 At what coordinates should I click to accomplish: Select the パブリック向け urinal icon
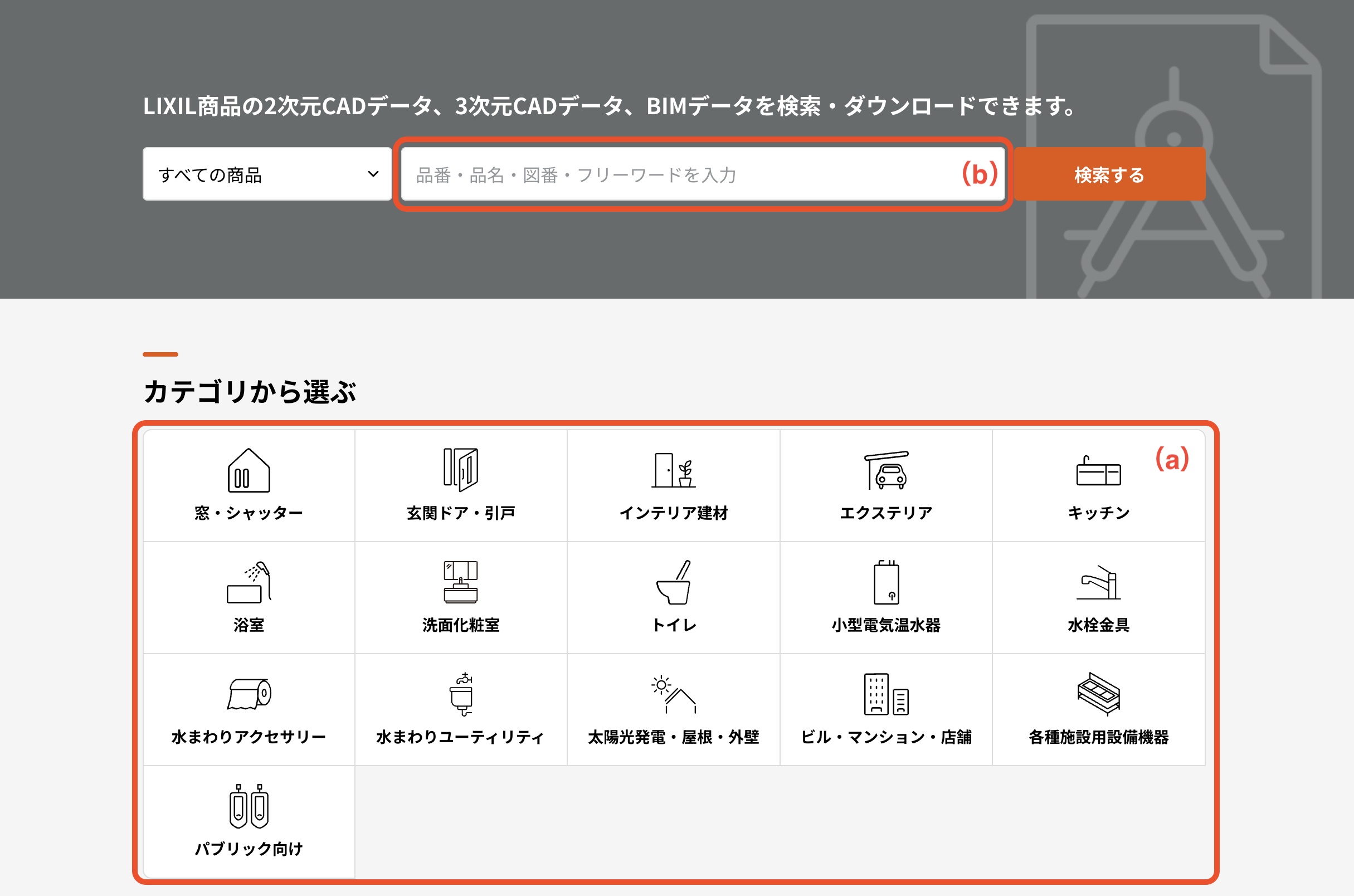(249, 806)
